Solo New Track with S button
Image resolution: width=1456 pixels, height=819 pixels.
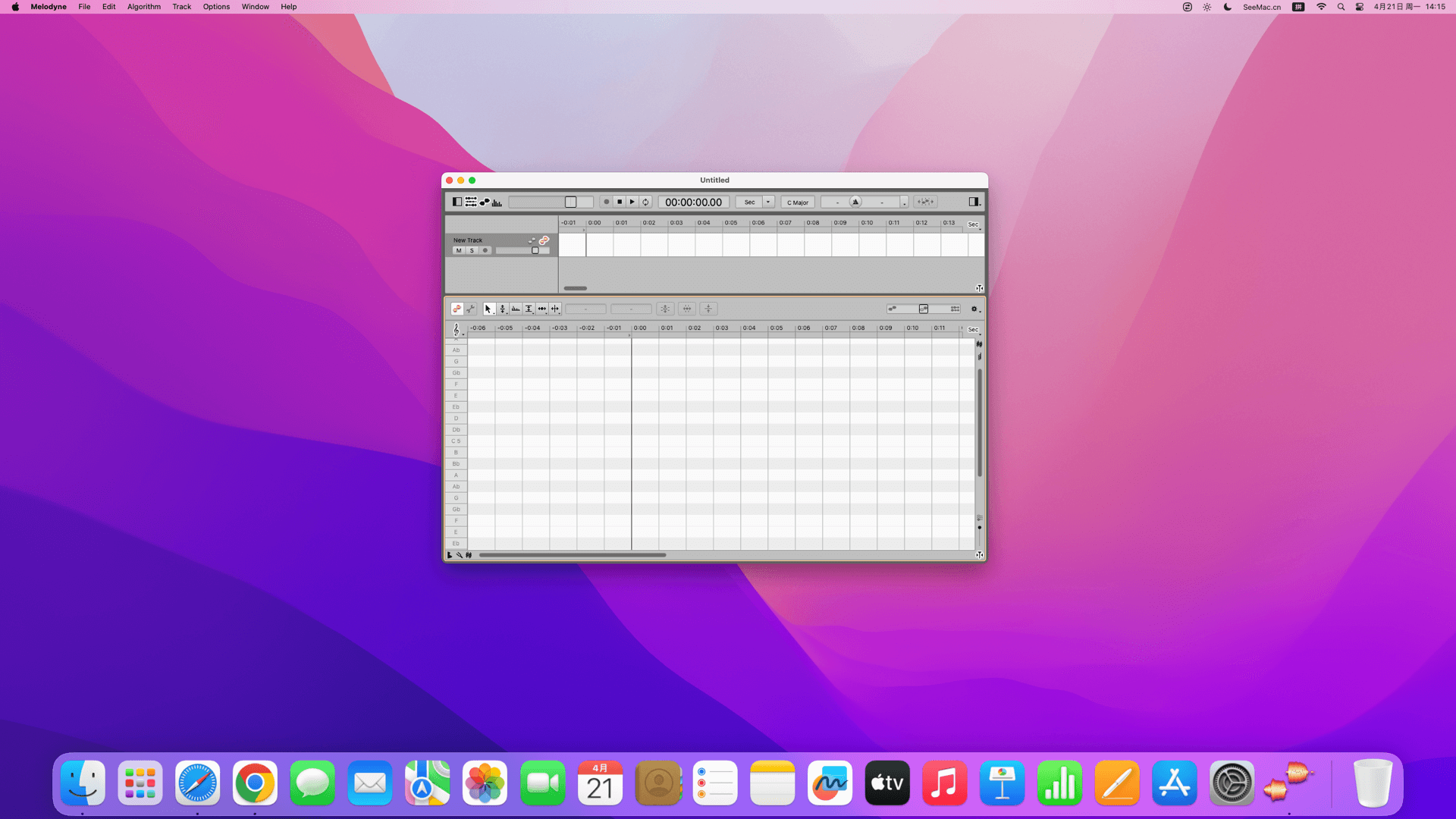coord(472,250)
